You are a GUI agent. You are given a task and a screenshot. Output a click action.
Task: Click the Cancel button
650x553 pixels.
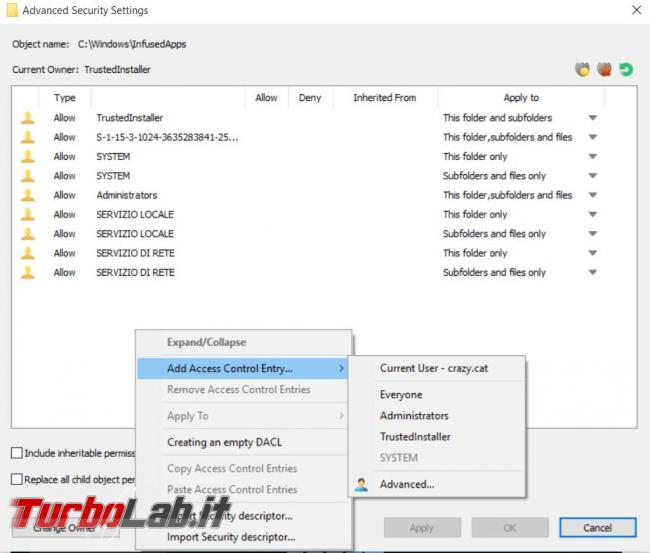[598, 528]
